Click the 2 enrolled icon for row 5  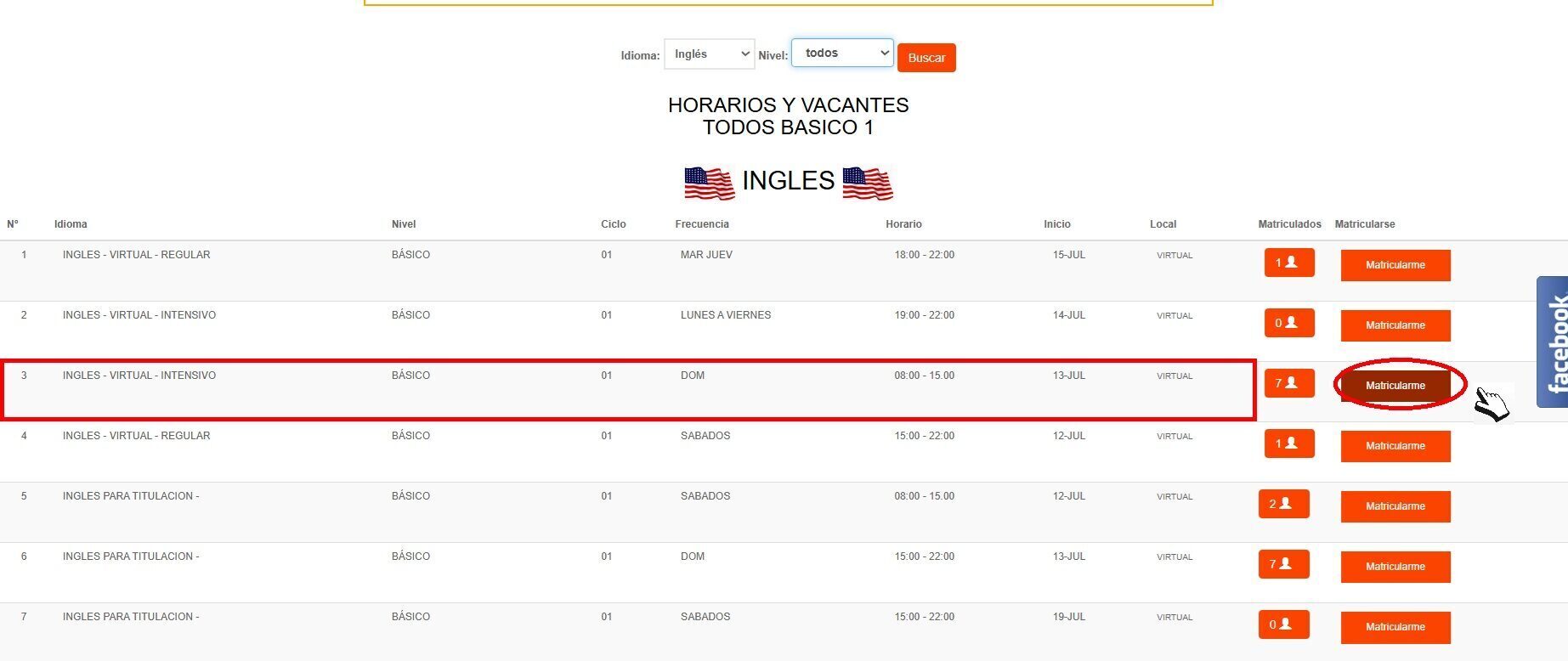click(1283, 504)
